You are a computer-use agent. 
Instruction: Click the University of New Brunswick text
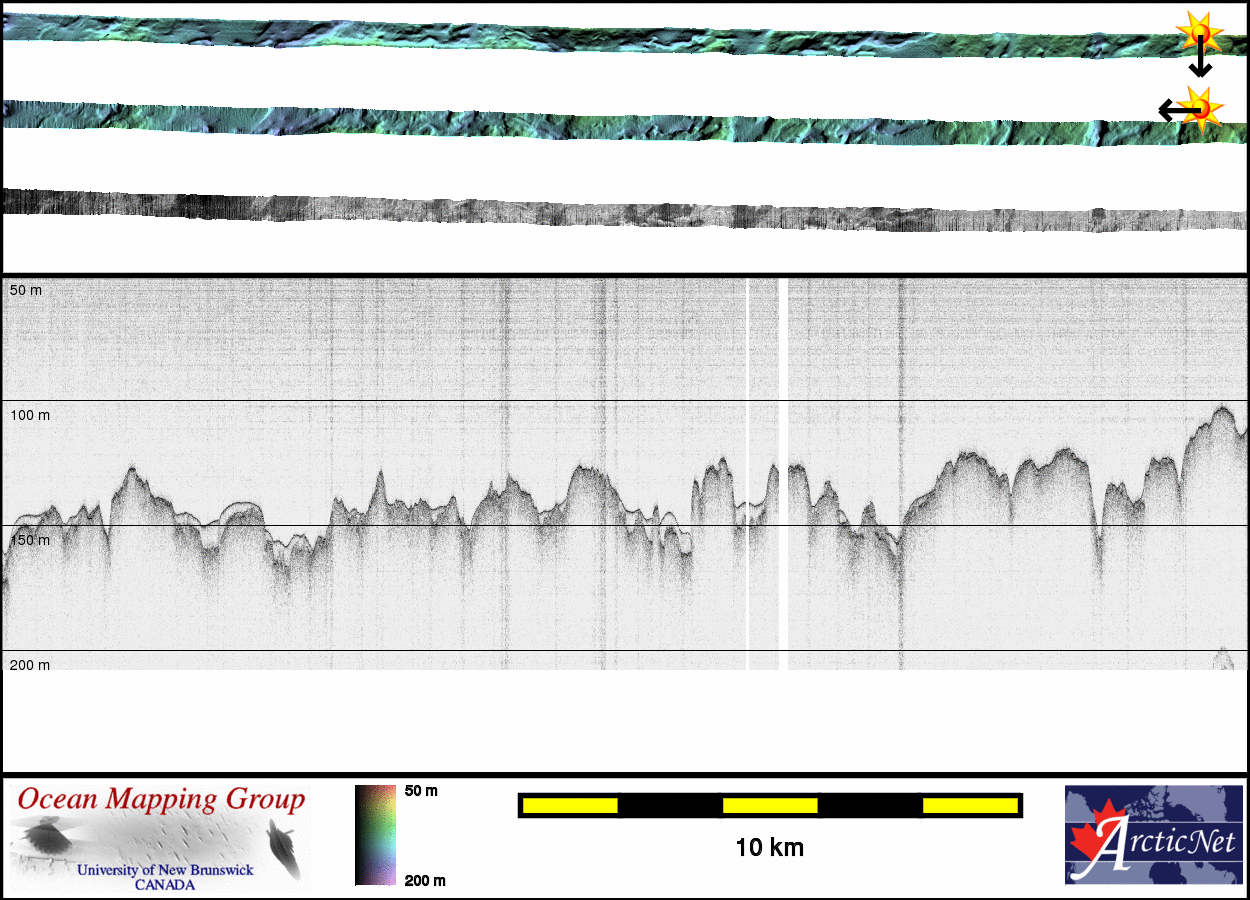point(165,870)
